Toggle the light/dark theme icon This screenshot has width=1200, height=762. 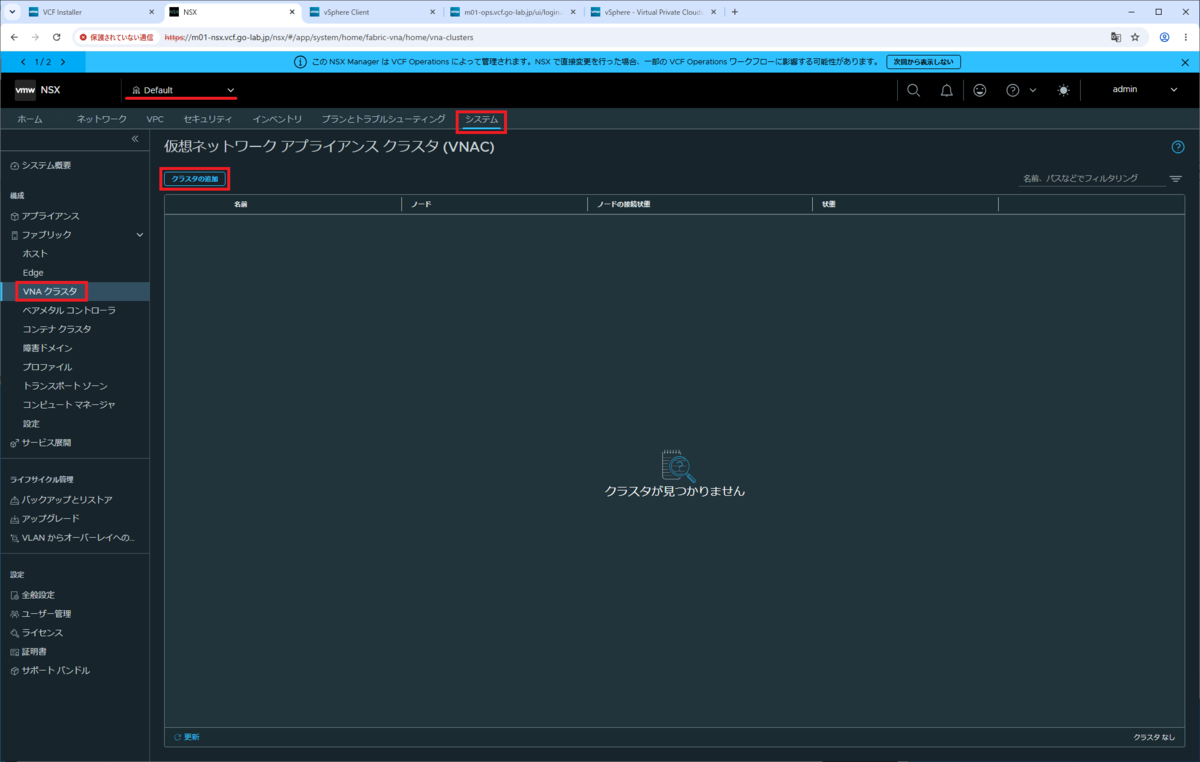pos(1063,90)
